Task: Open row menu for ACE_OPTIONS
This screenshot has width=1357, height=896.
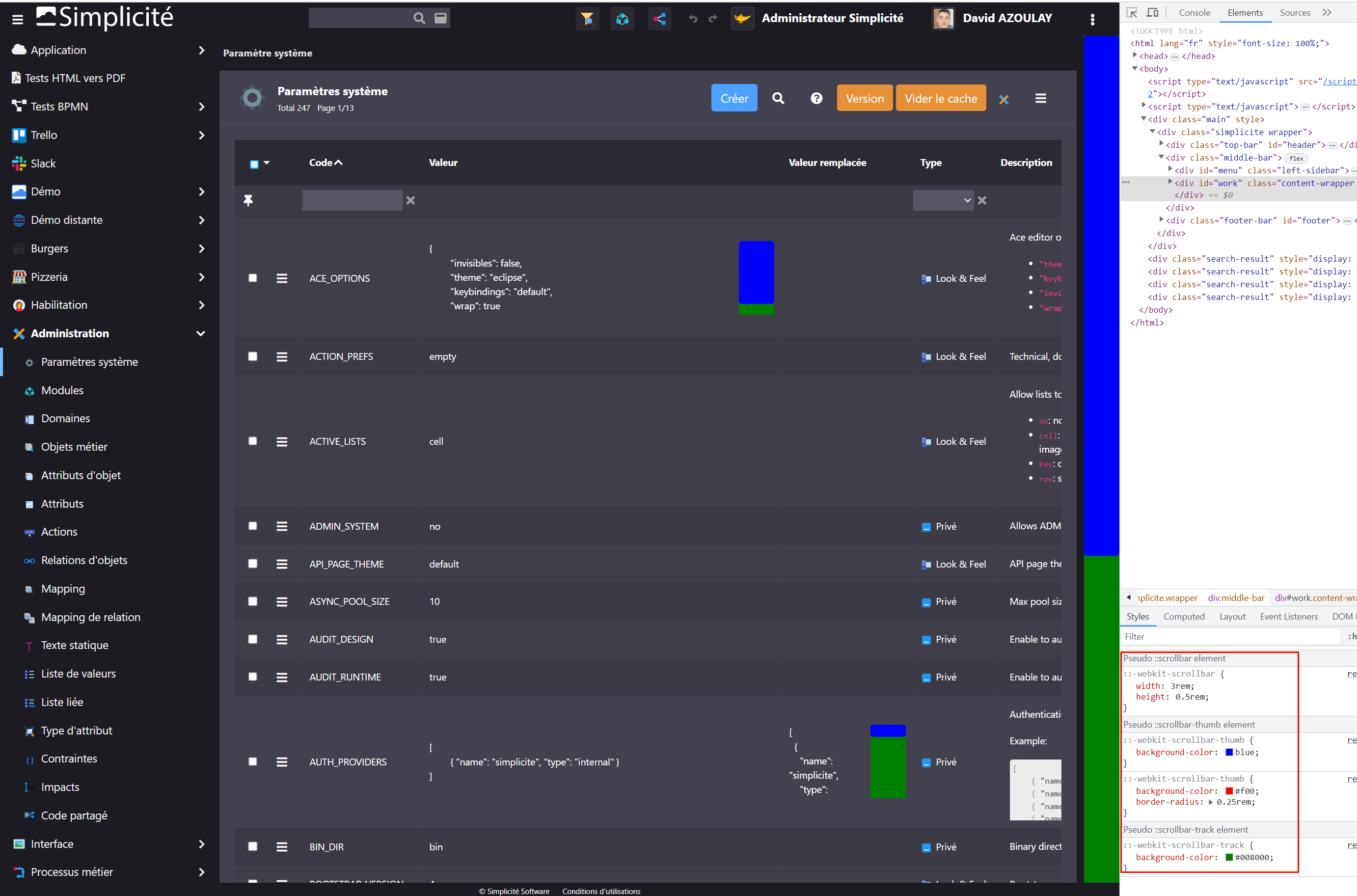Action: (282, 278)
